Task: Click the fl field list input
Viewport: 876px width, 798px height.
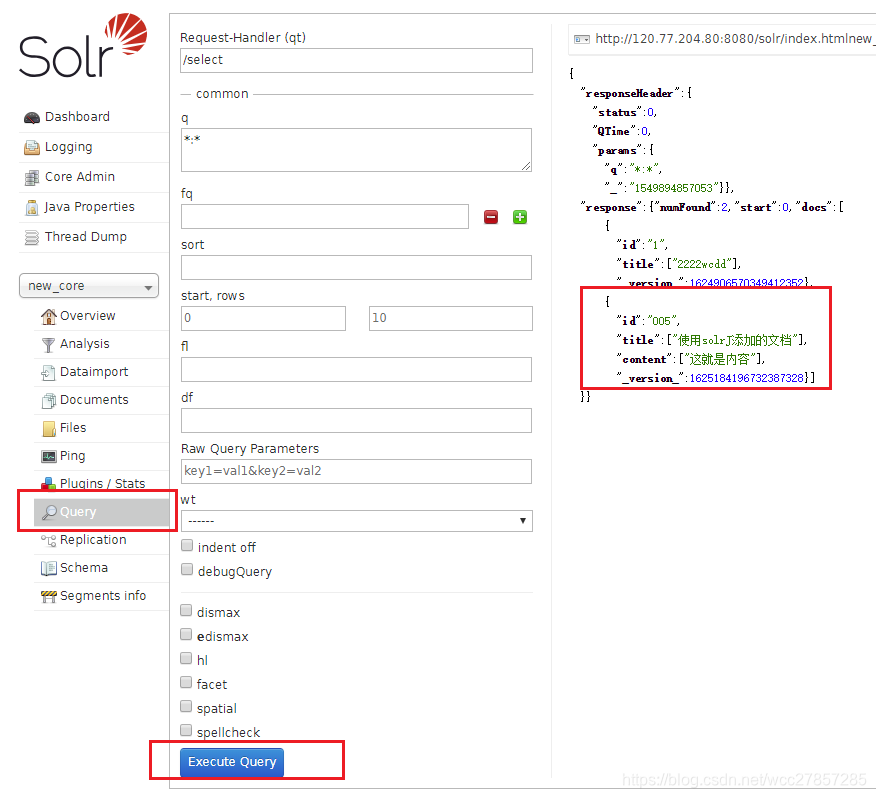Action: (356, 370)
